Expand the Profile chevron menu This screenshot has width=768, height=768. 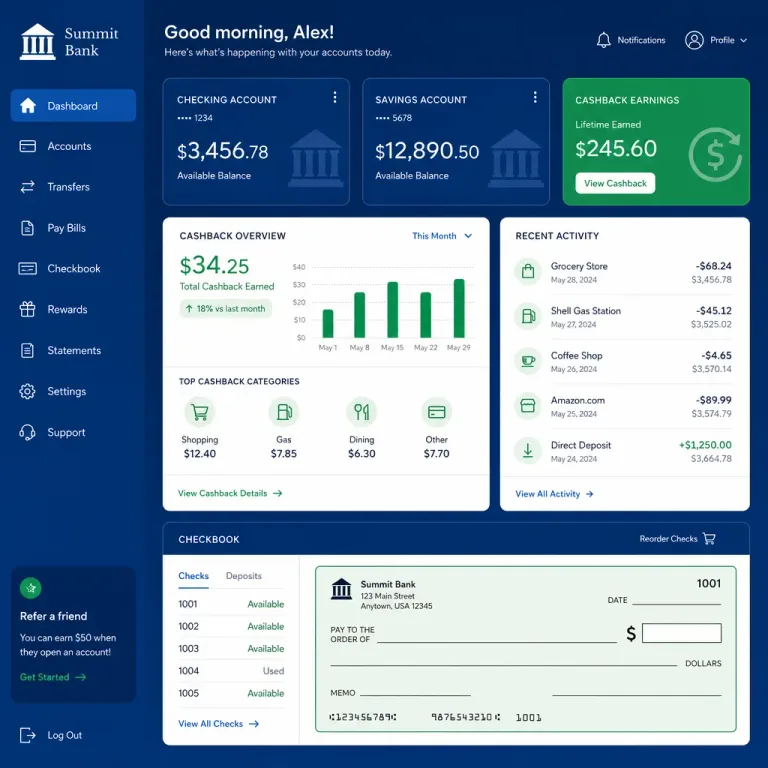(744, 40)
